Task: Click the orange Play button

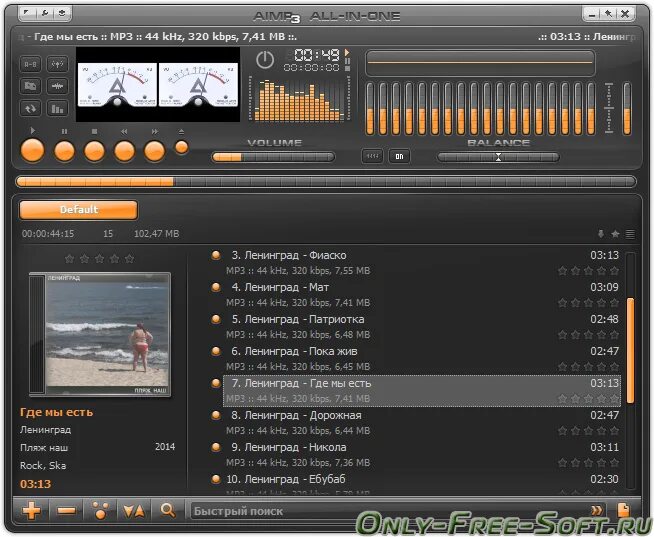Action: (x=32, y=151)
